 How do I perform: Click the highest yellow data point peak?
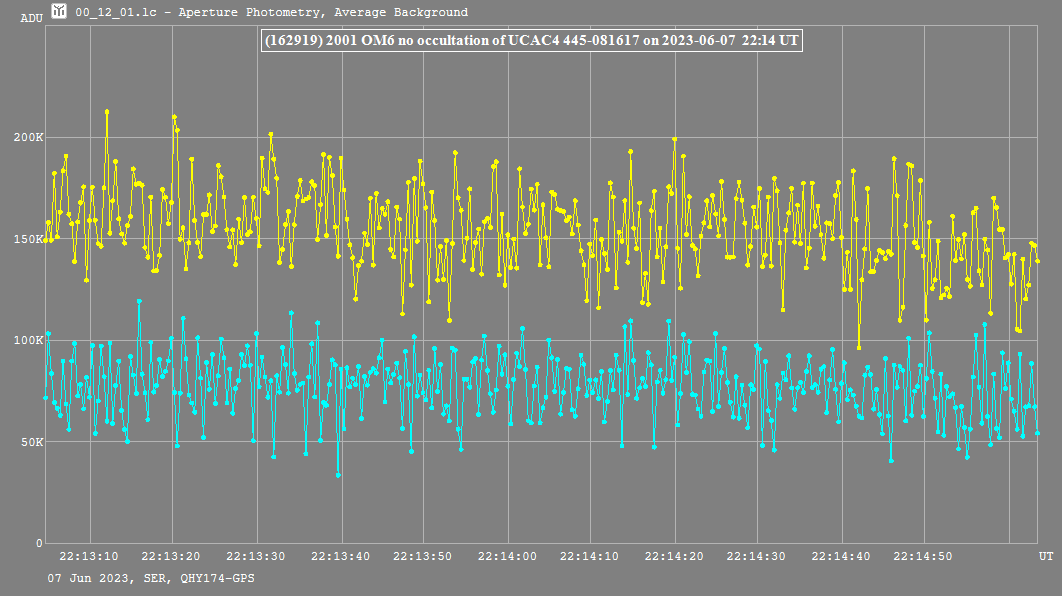[x=107, y=112]
